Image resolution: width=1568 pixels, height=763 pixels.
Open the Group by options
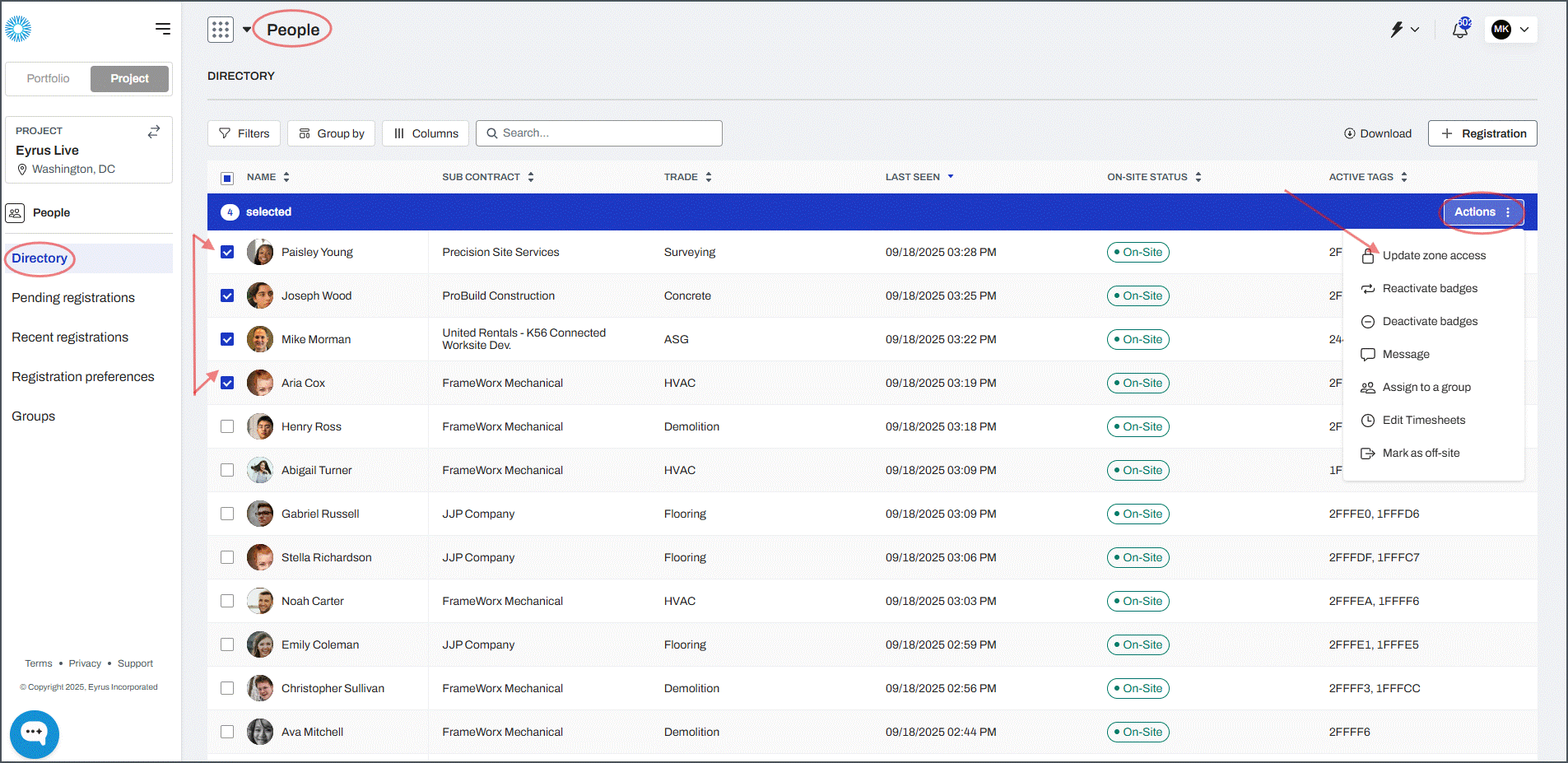coord(331,133)
